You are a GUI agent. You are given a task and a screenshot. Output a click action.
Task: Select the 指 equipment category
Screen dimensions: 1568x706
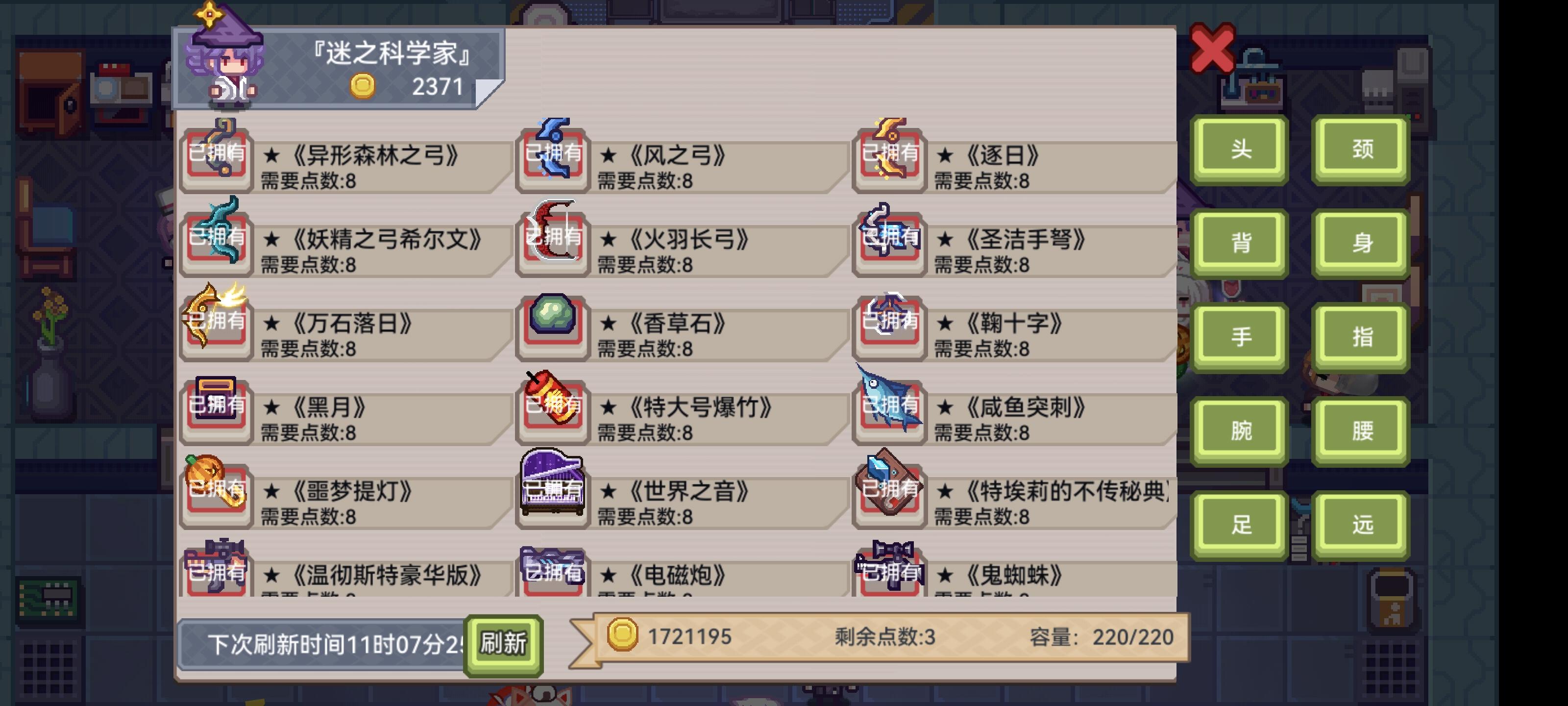pos(1361,337)
